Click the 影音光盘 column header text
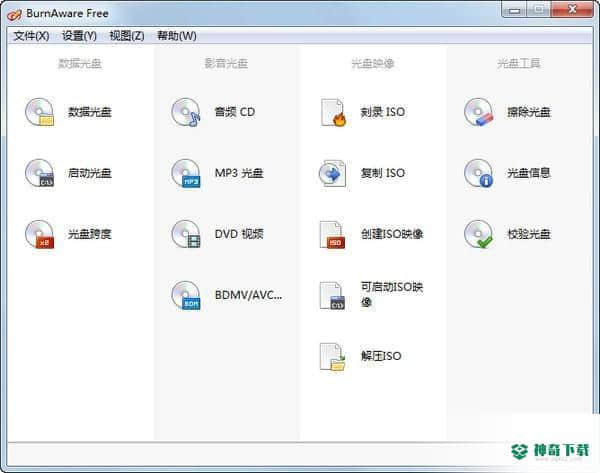 [226, 63]
